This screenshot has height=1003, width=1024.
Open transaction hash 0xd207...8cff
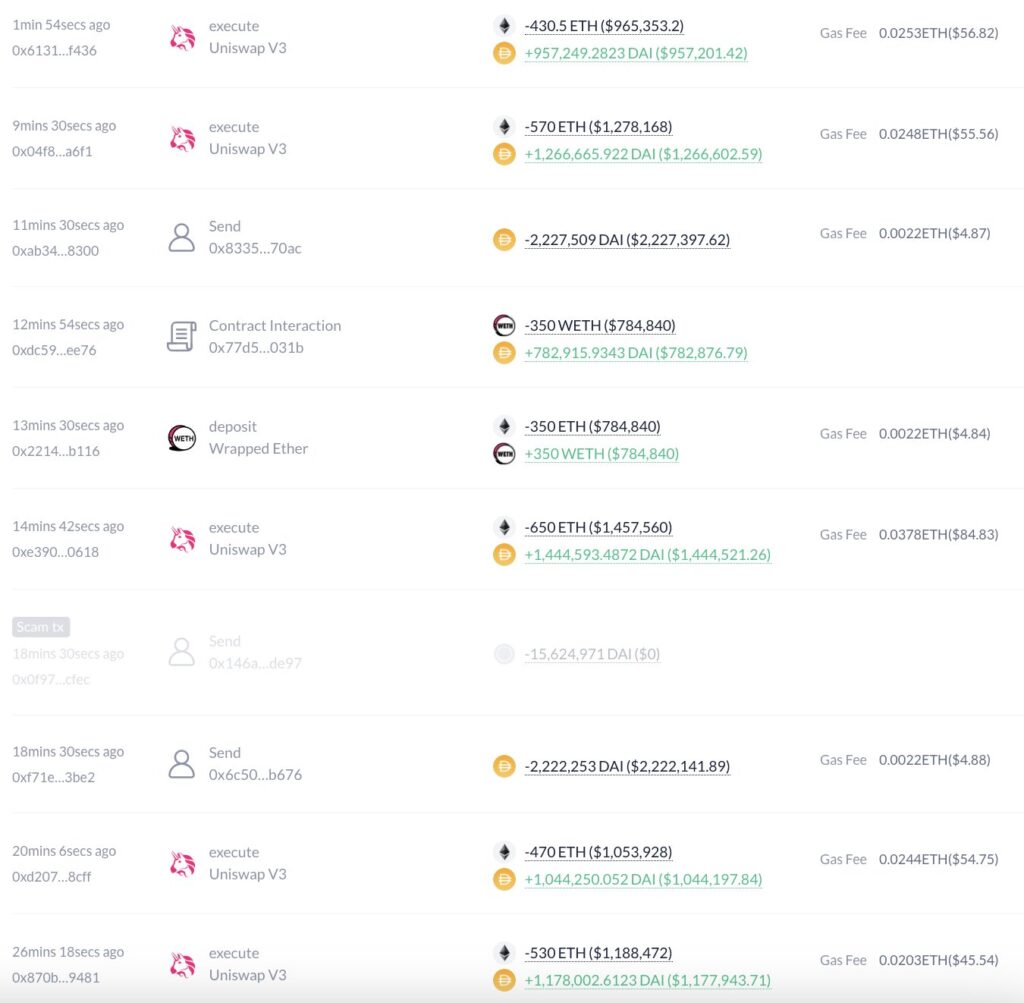(52, 877)
